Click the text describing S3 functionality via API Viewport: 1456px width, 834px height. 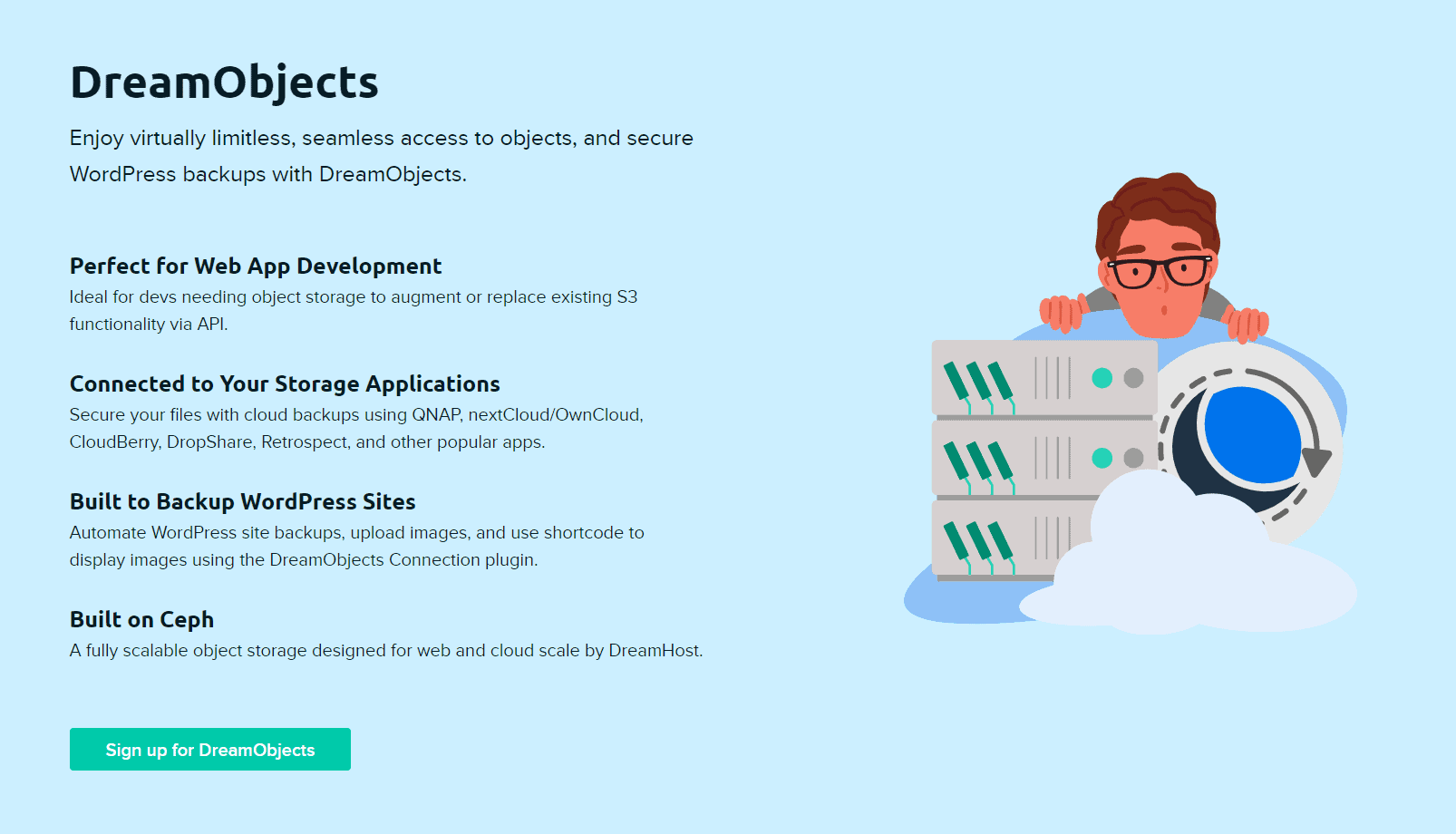pos(353,310)
